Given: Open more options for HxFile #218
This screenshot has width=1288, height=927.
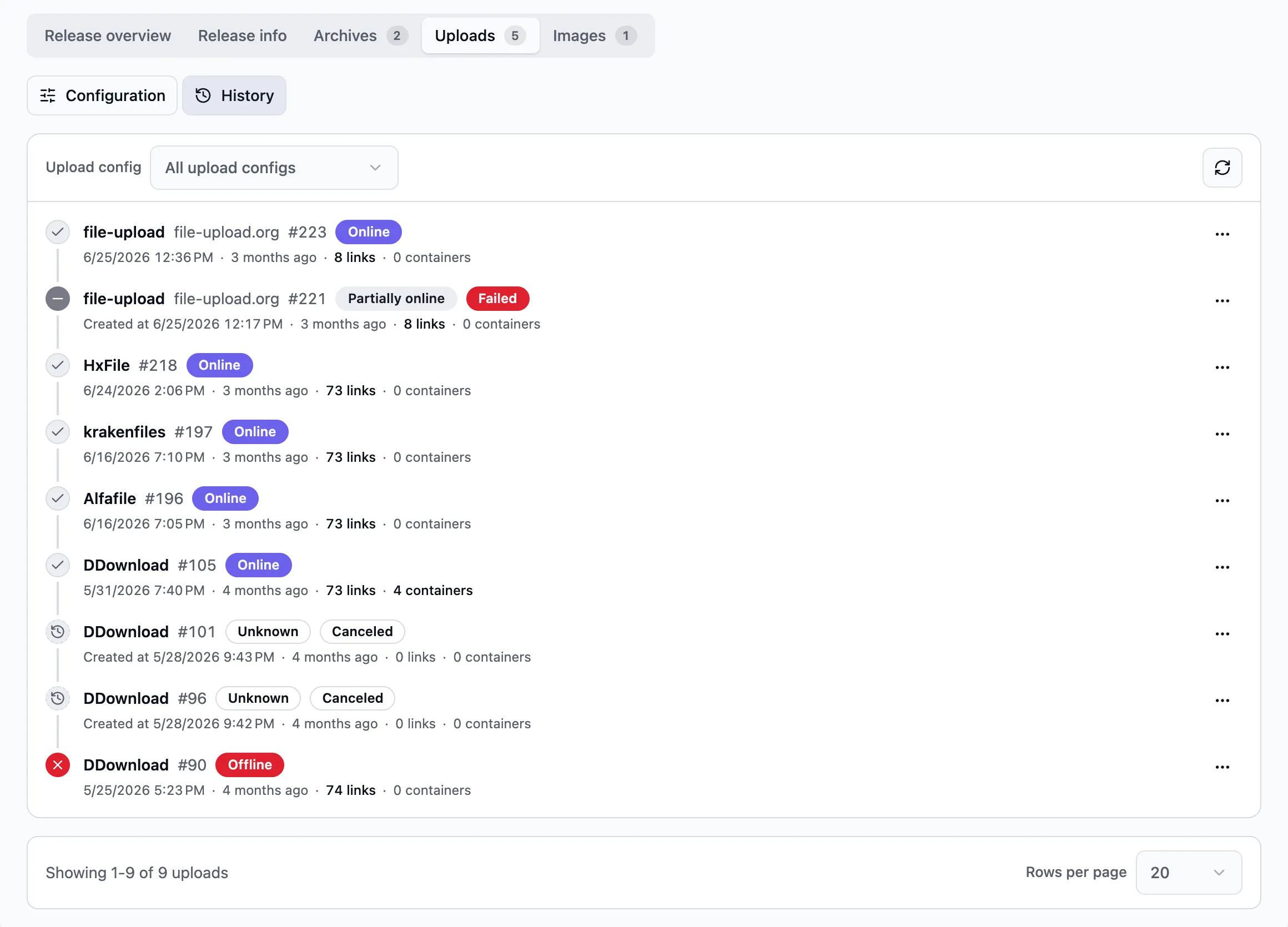Looking at the screenshot, I should [x=1222, y=367].
